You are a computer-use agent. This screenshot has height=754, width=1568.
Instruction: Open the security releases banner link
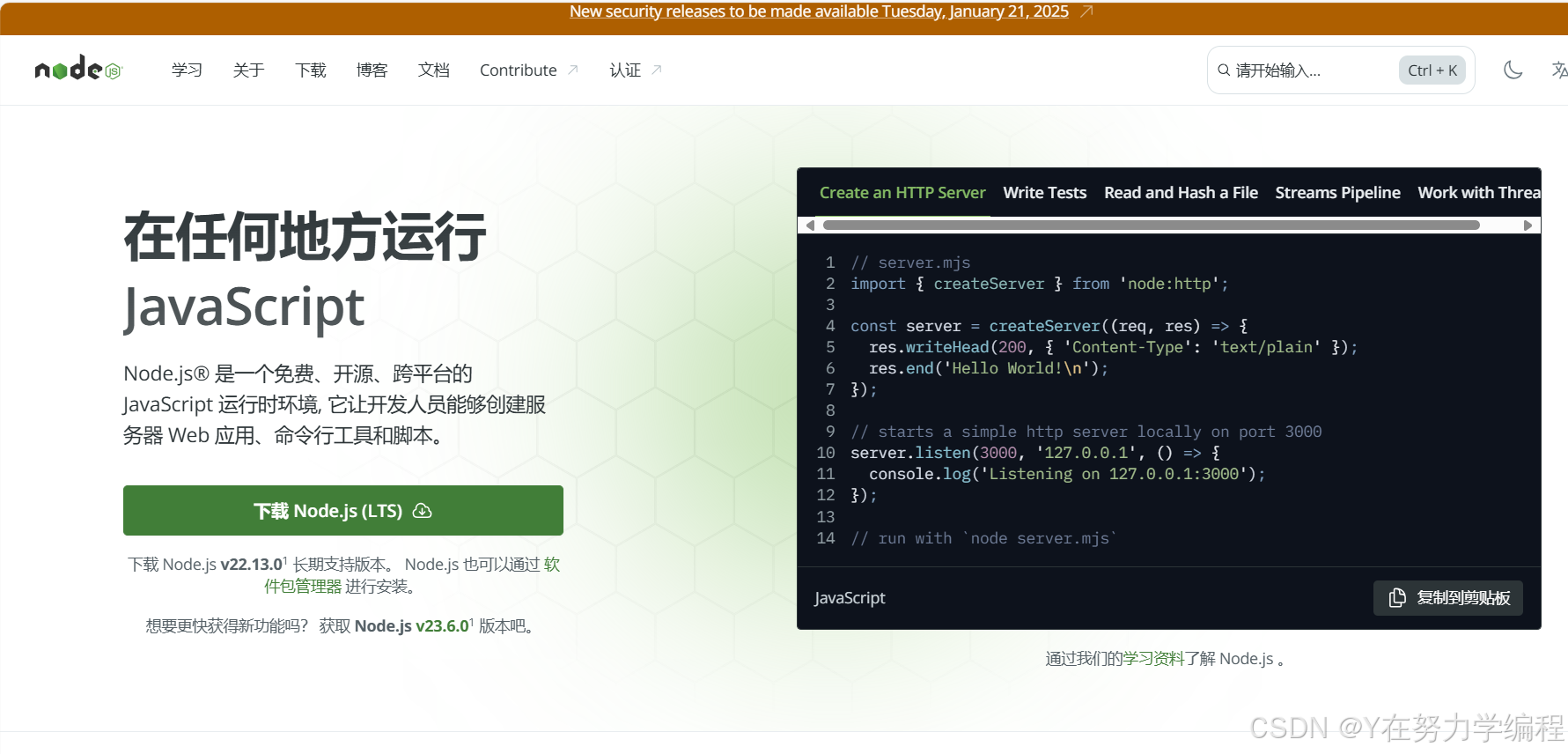pyautogui.click(x=819, y=11)
